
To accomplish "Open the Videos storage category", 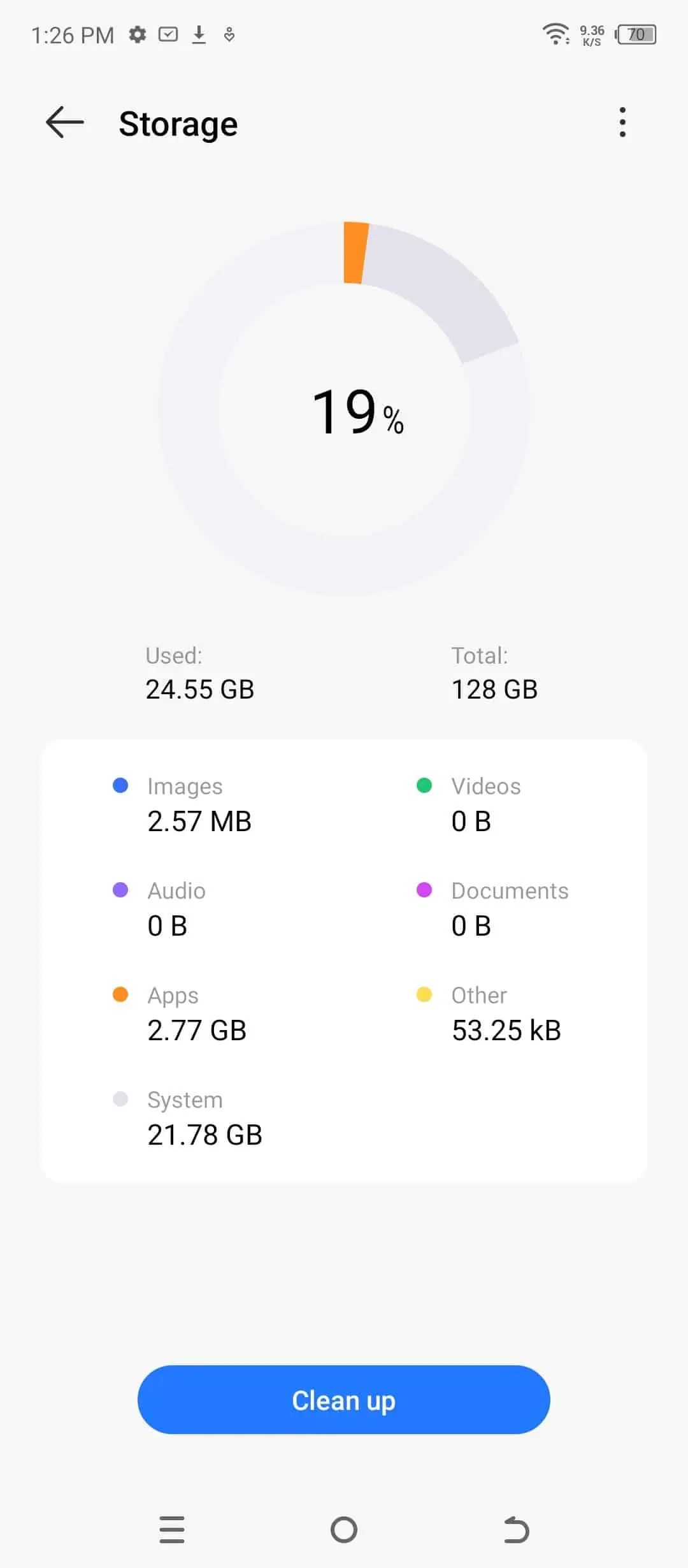I will pos(485,804).
